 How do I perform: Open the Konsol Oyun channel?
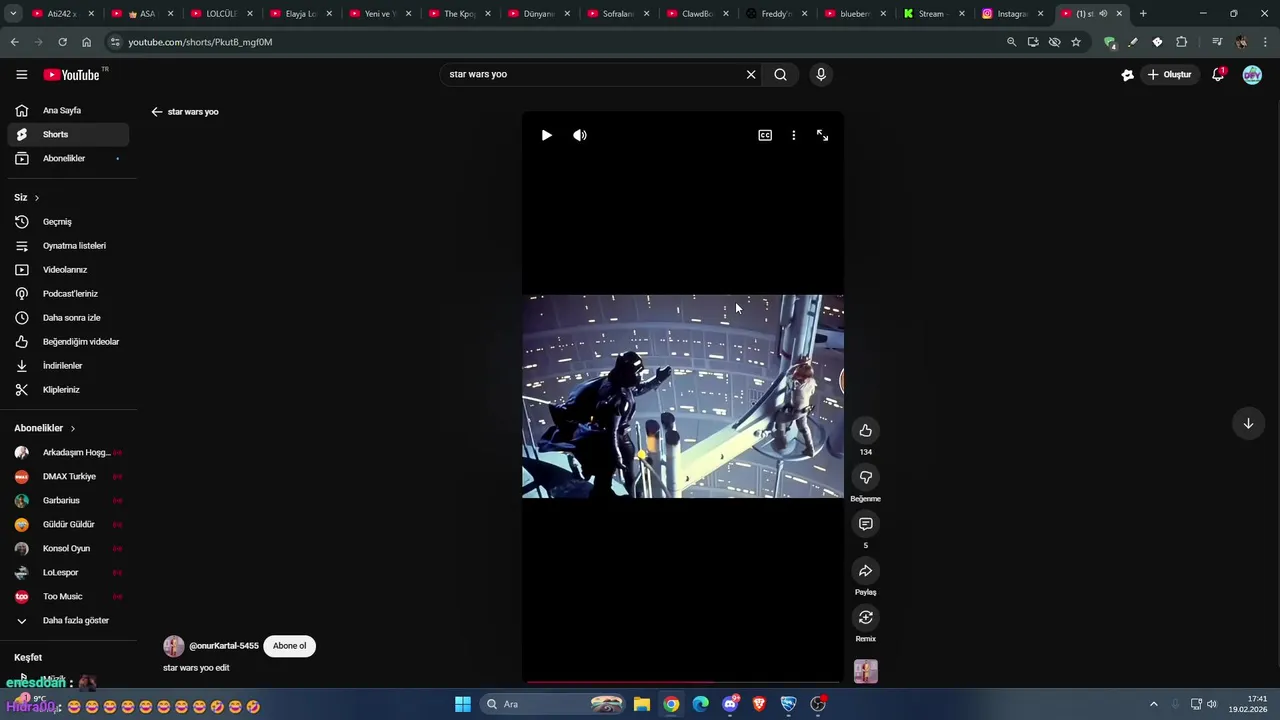[x=68, y=548]
